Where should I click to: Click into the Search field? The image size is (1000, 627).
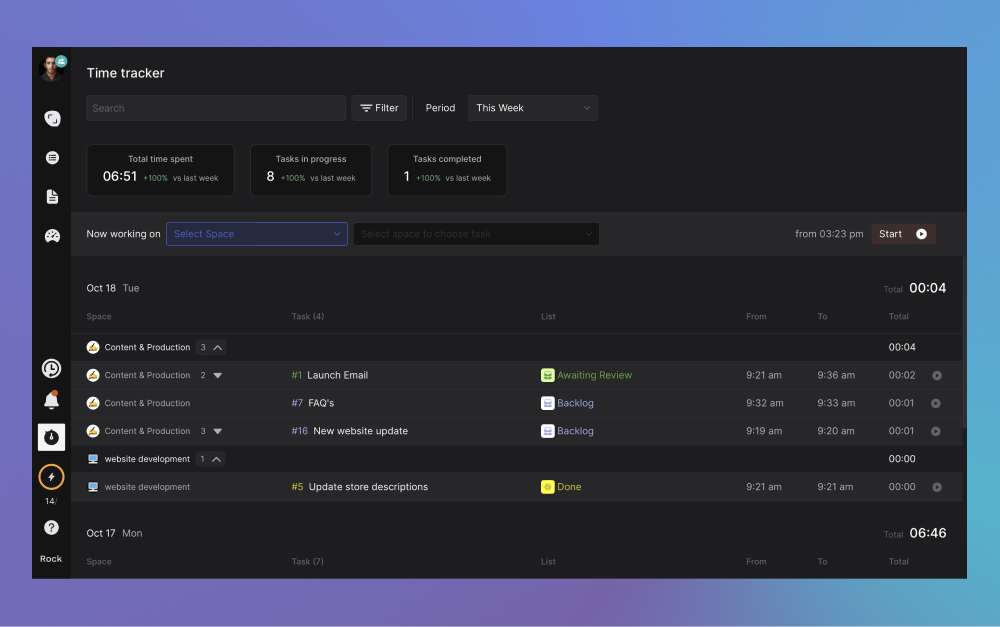(x=216, y=108)
